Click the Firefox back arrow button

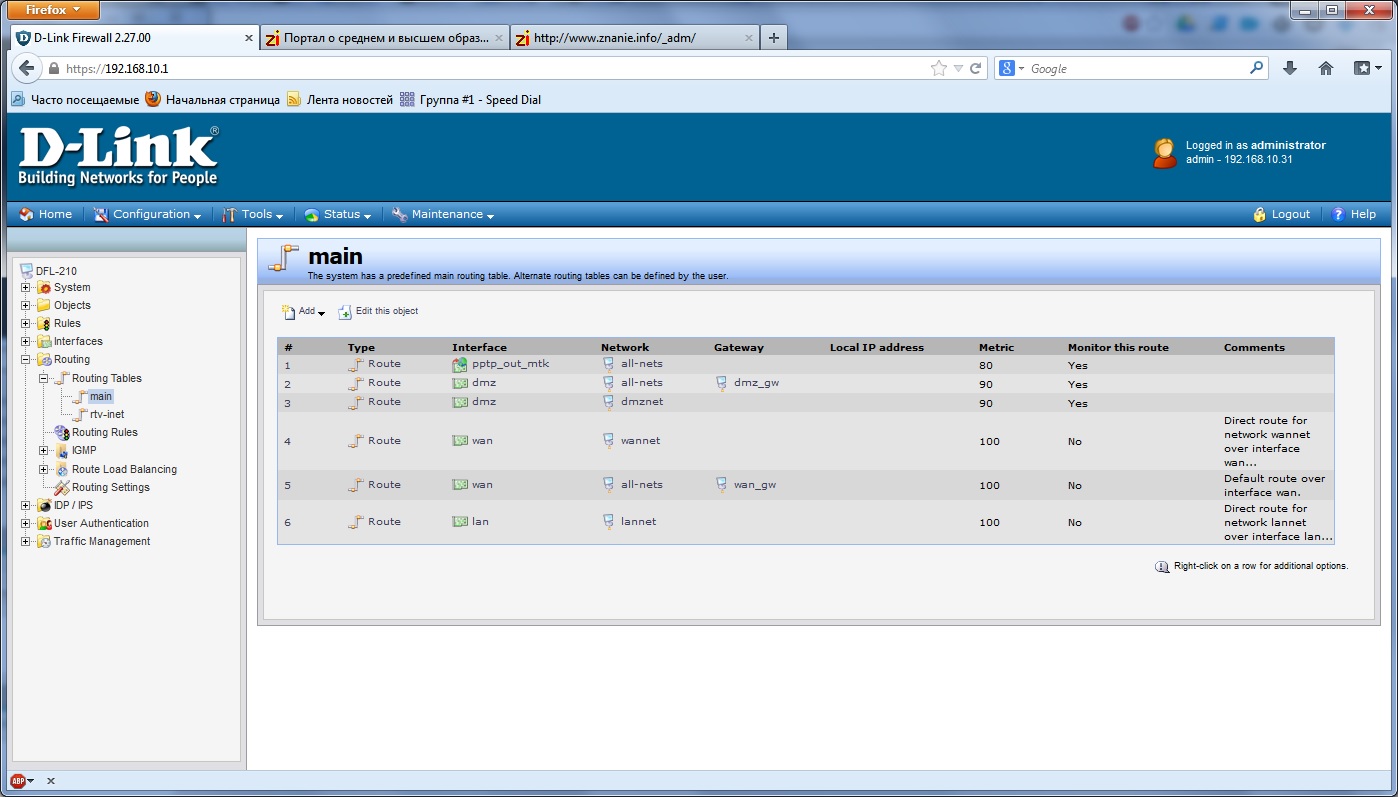click(26, 68)
